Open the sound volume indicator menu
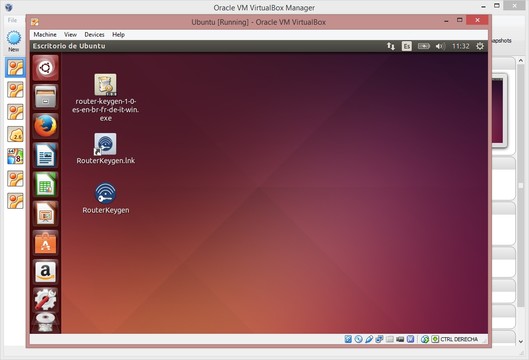The image size is (529, 360). pos(440,46)
